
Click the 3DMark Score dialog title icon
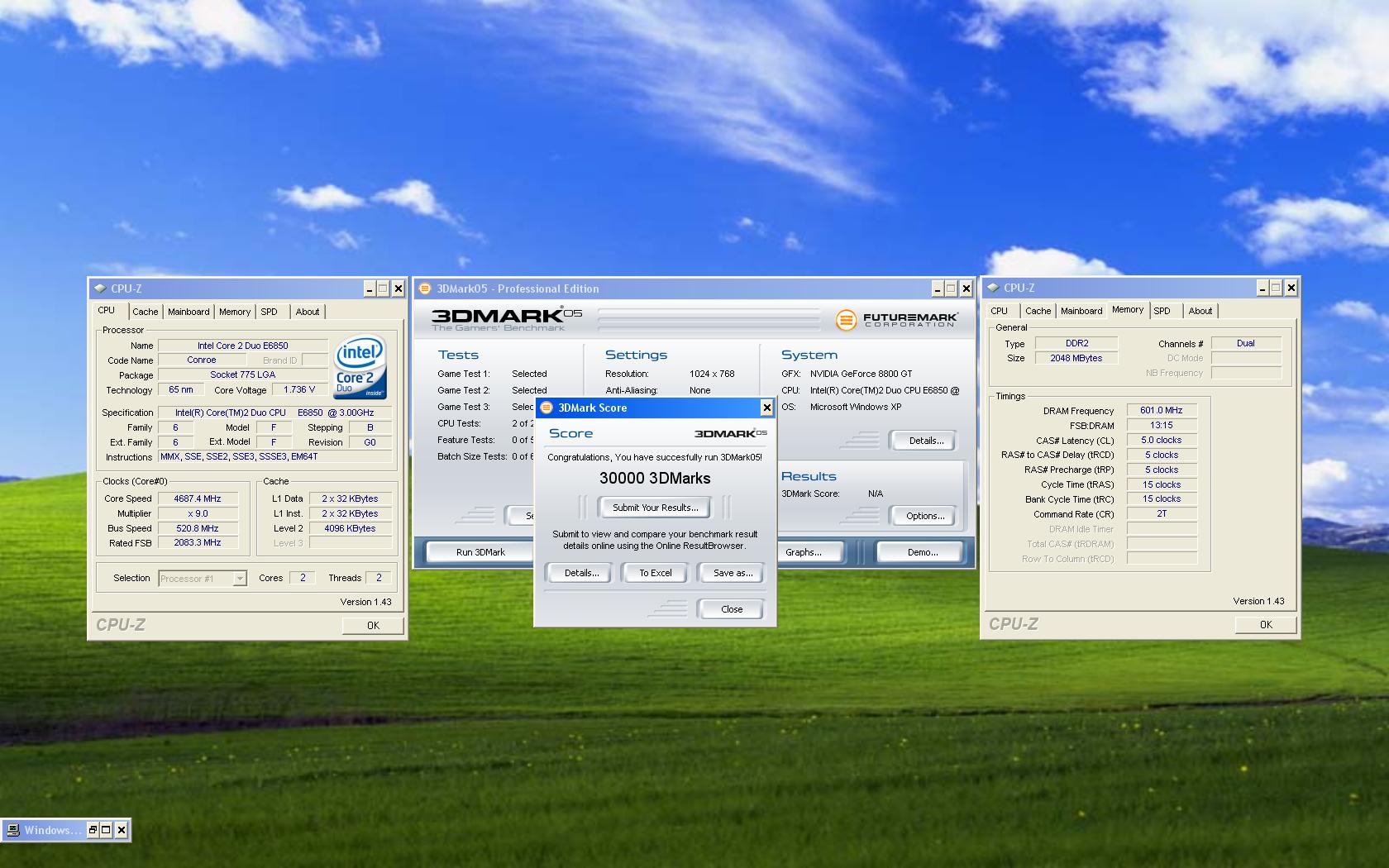(x=547, y=408)
